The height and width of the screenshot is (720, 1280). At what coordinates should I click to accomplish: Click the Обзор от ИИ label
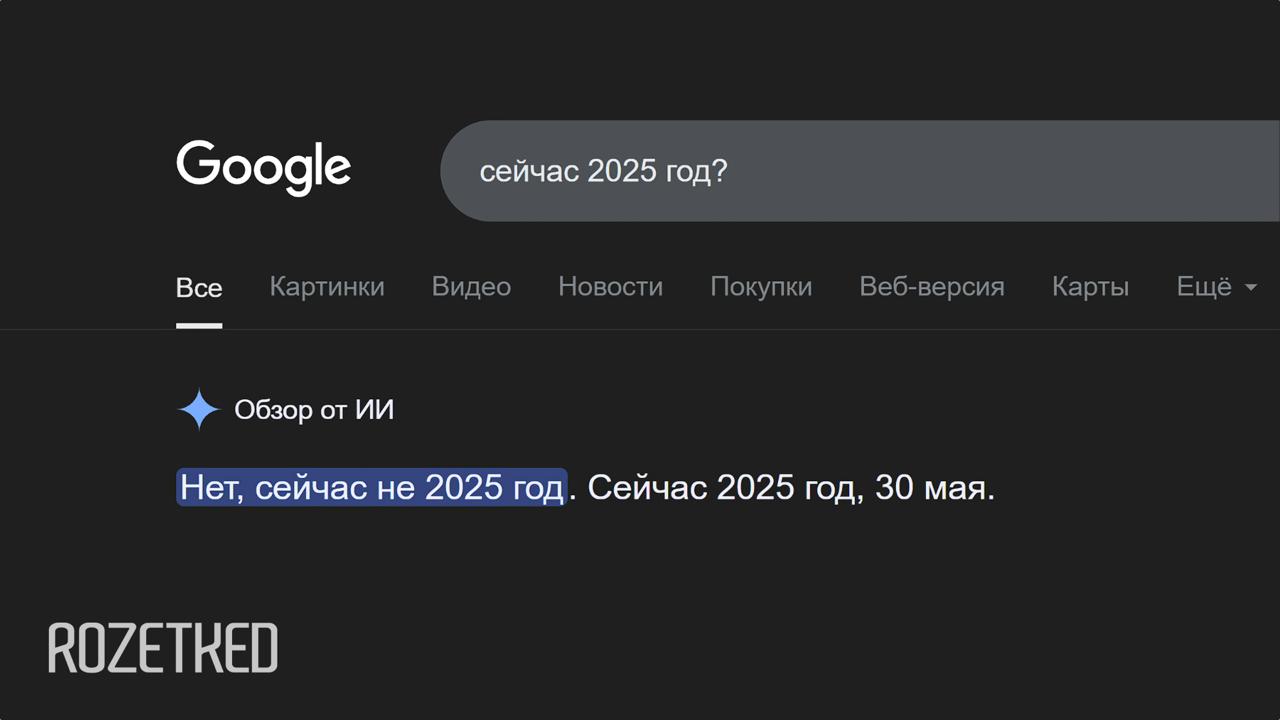(x=314, y=410)
